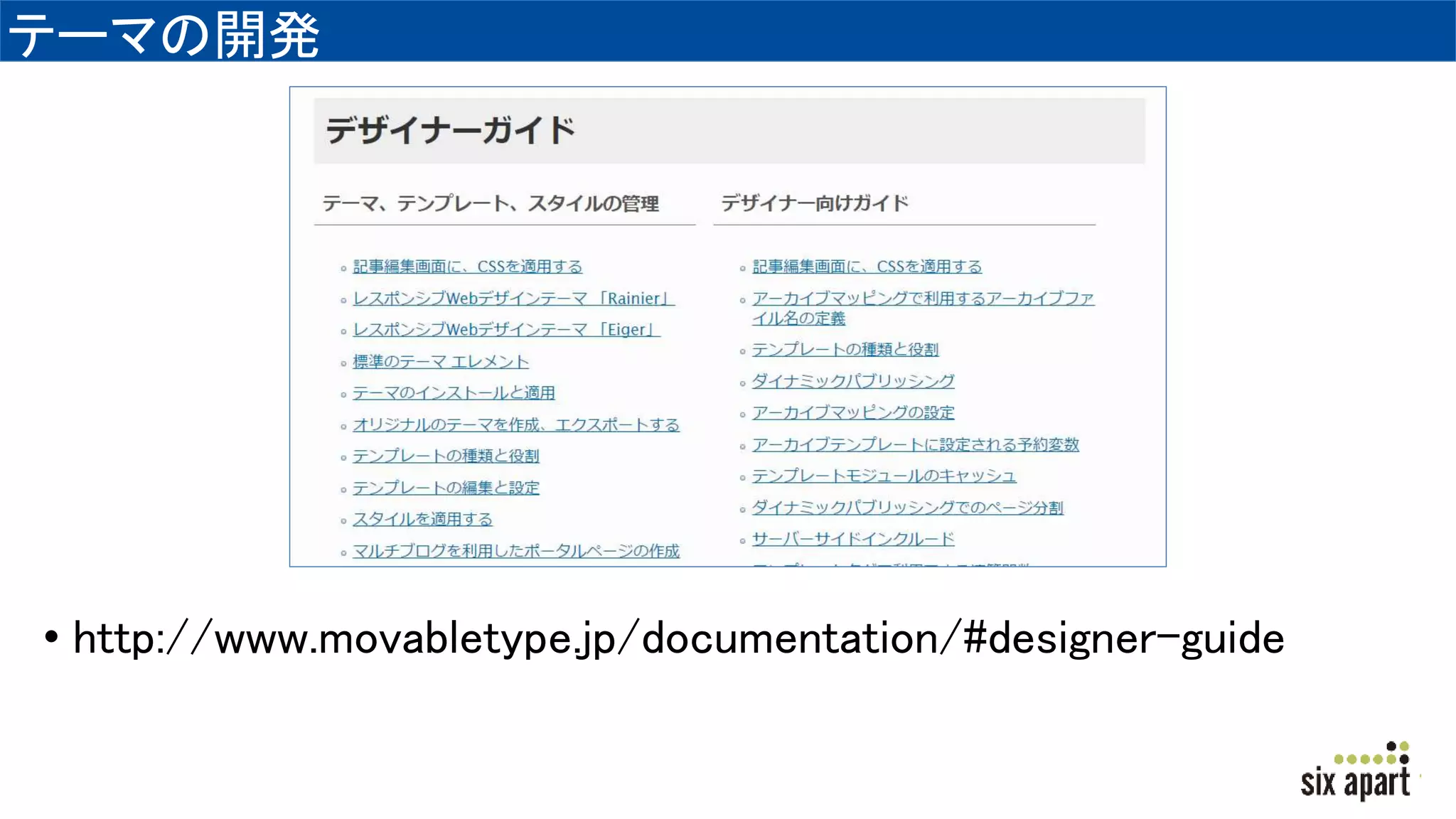Open テーマのインストールと適用 link
This screenshot has height=819, width=1456.
point(454,393)
